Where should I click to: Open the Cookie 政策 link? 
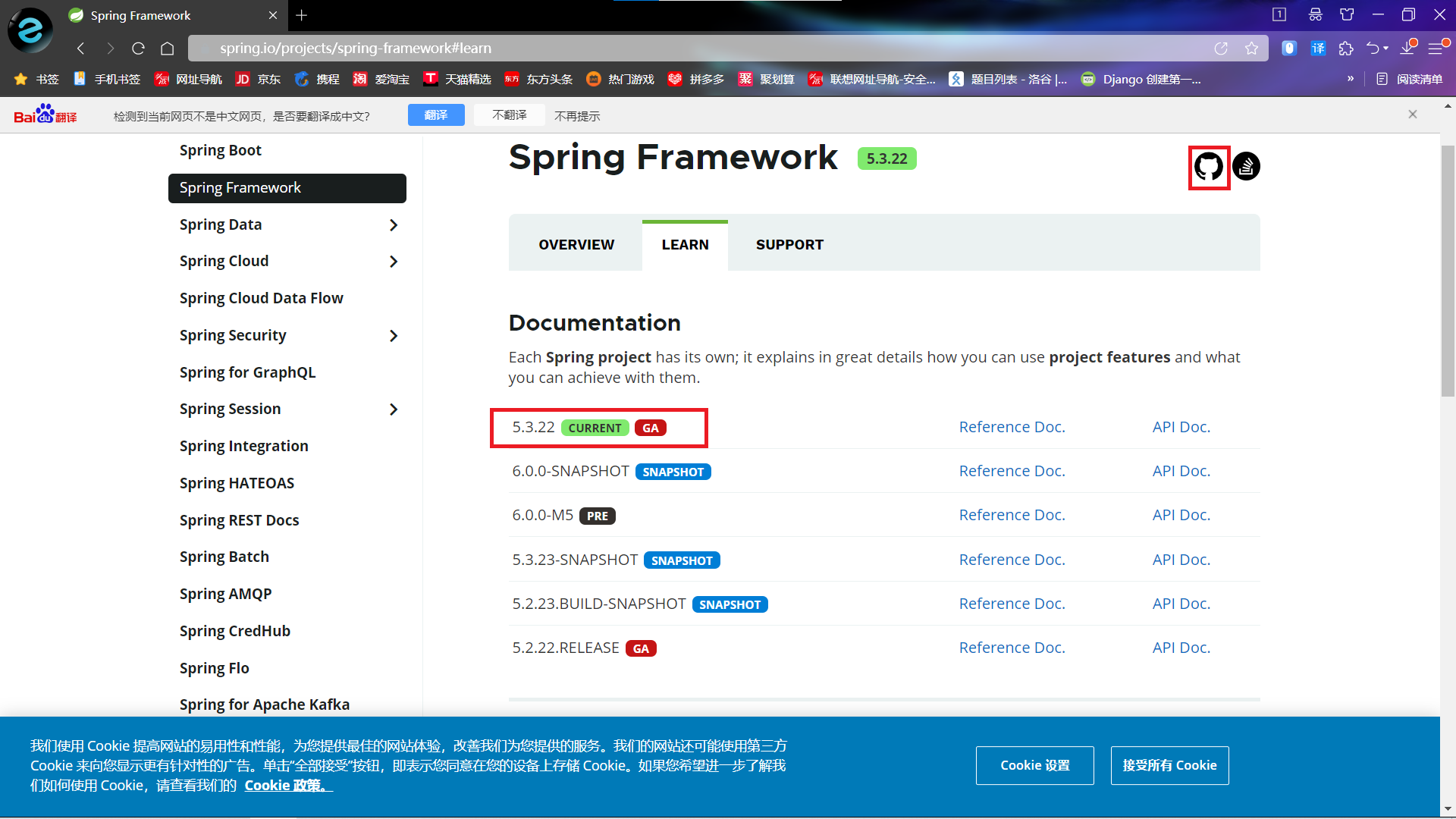(288, 786)
